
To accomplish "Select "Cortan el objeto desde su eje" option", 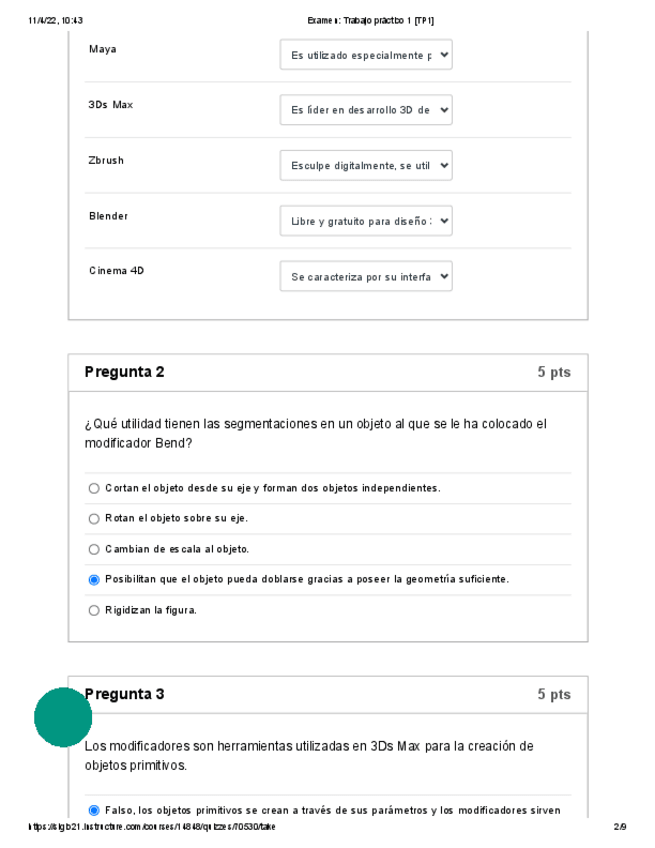I will pos(94,488).
